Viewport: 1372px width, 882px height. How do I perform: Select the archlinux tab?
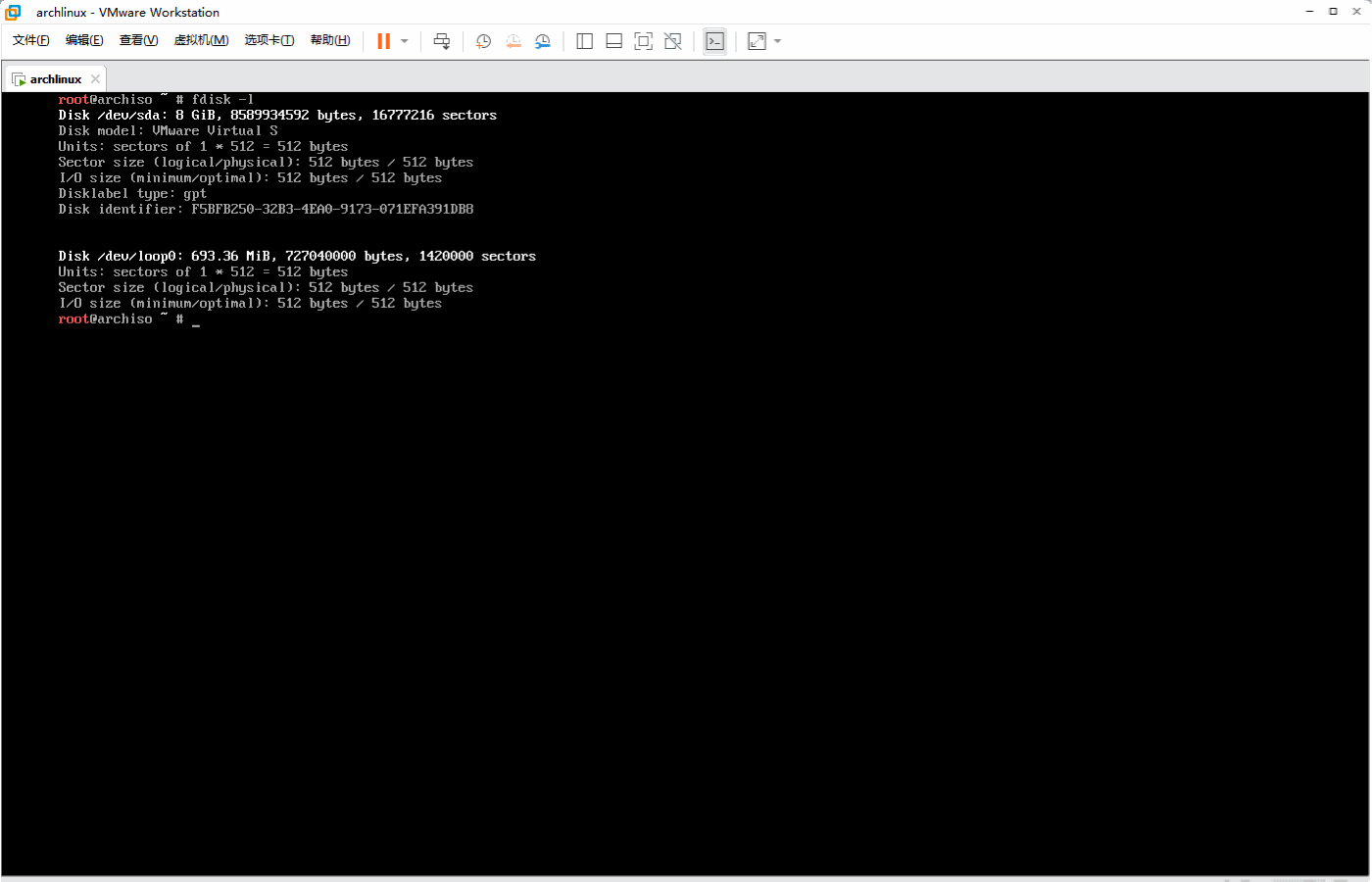(x=54, y=77)
